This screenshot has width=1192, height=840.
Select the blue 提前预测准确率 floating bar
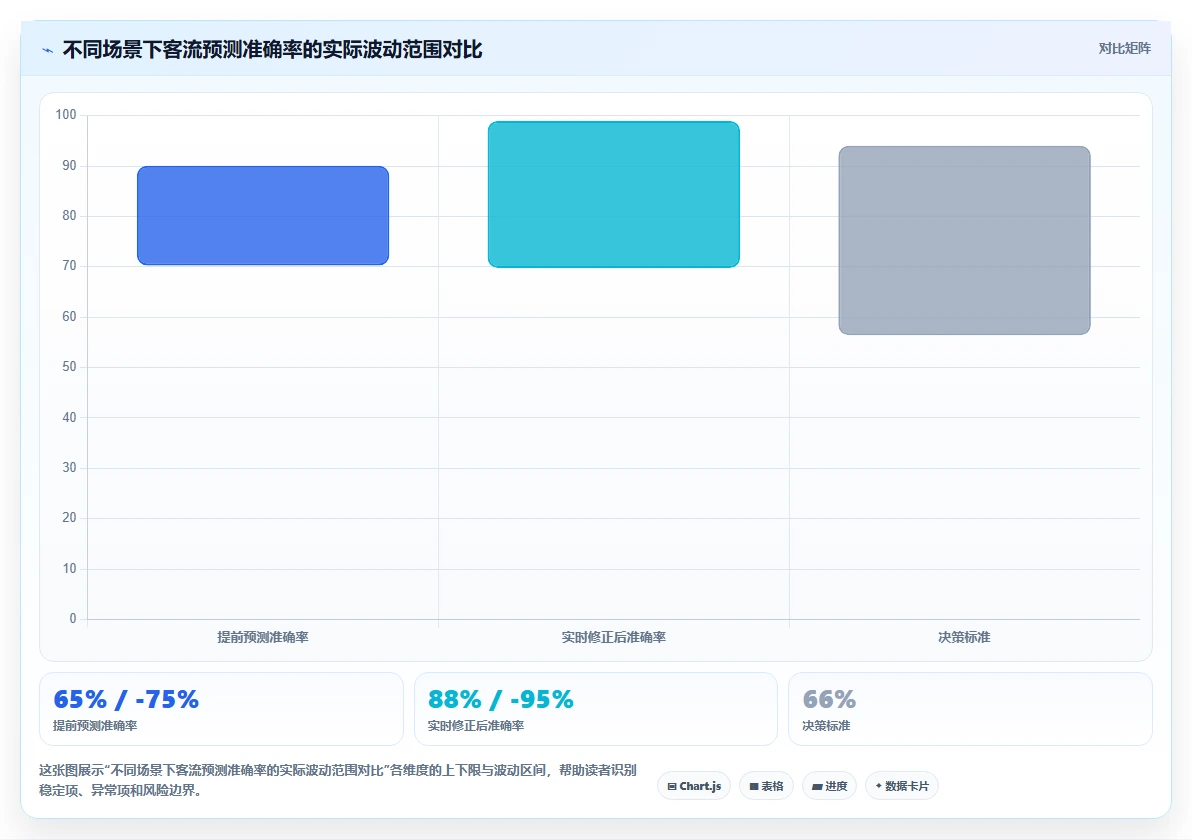[263, 216]
